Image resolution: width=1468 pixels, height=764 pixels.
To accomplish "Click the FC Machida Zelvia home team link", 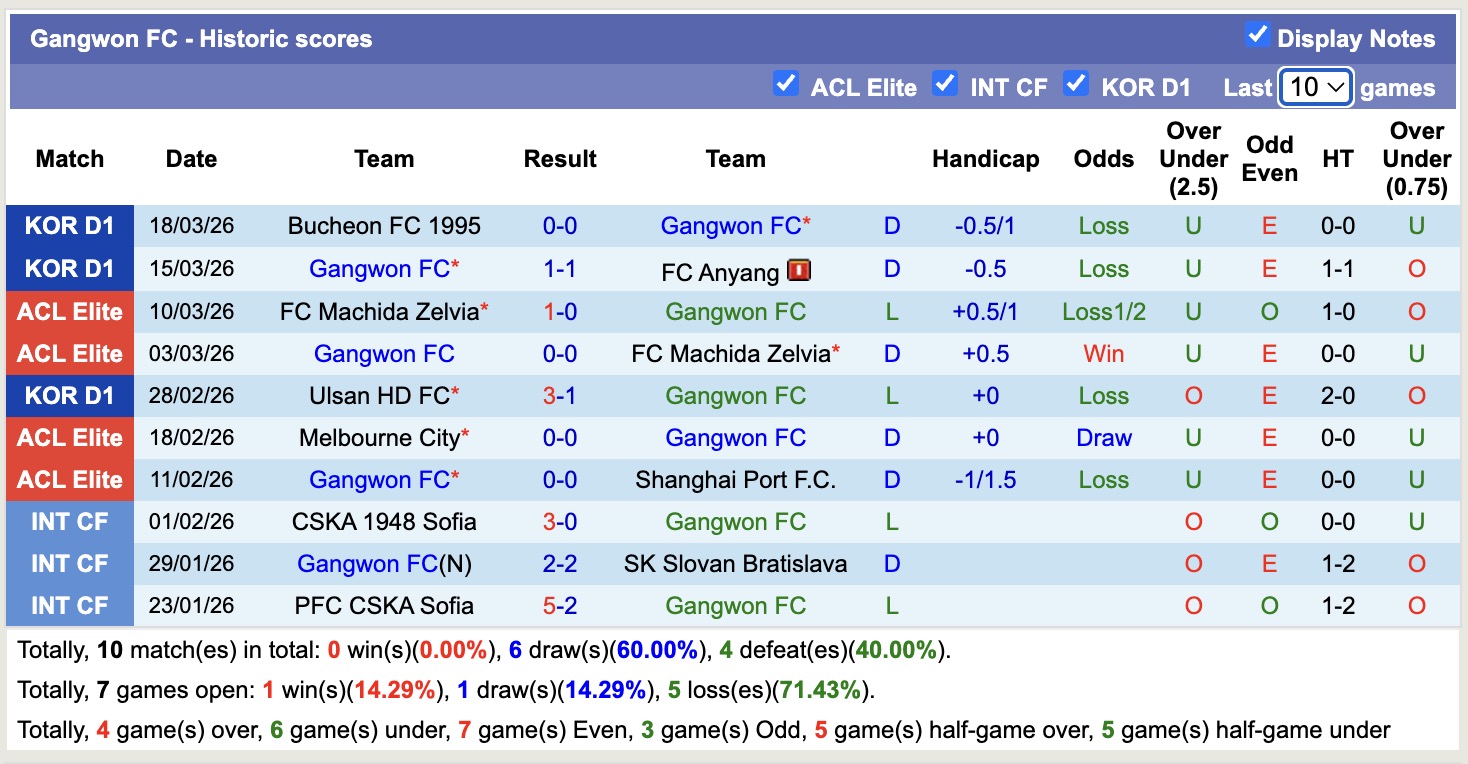I will coord(379,312).
